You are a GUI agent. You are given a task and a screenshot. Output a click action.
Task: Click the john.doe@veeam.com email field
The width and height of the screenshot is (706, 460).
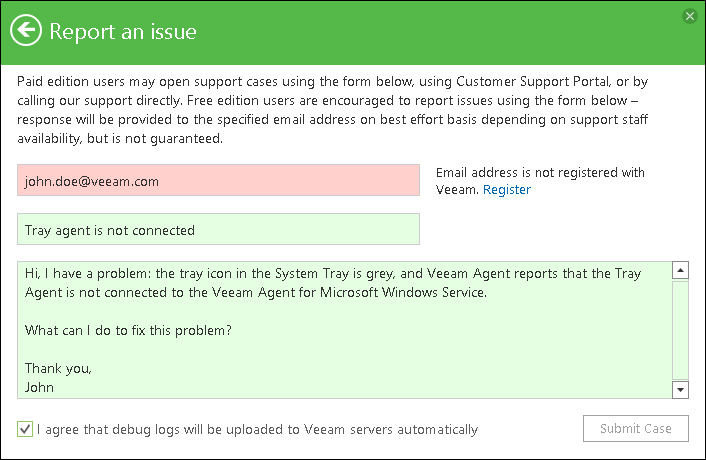pyautogui.click(x=218, y=181)
